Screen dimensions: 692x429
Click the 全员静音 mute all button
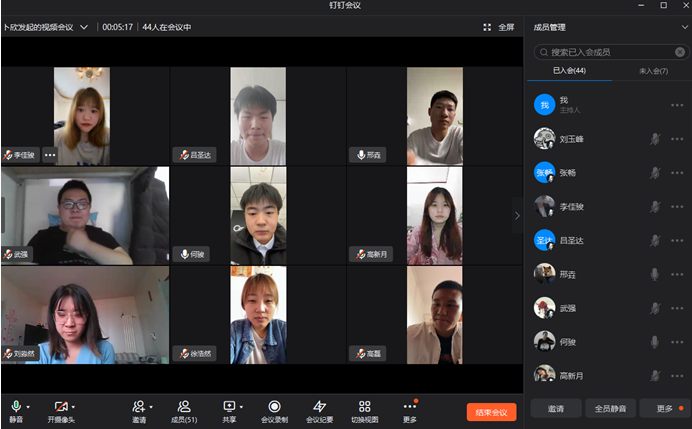[609, 408]
